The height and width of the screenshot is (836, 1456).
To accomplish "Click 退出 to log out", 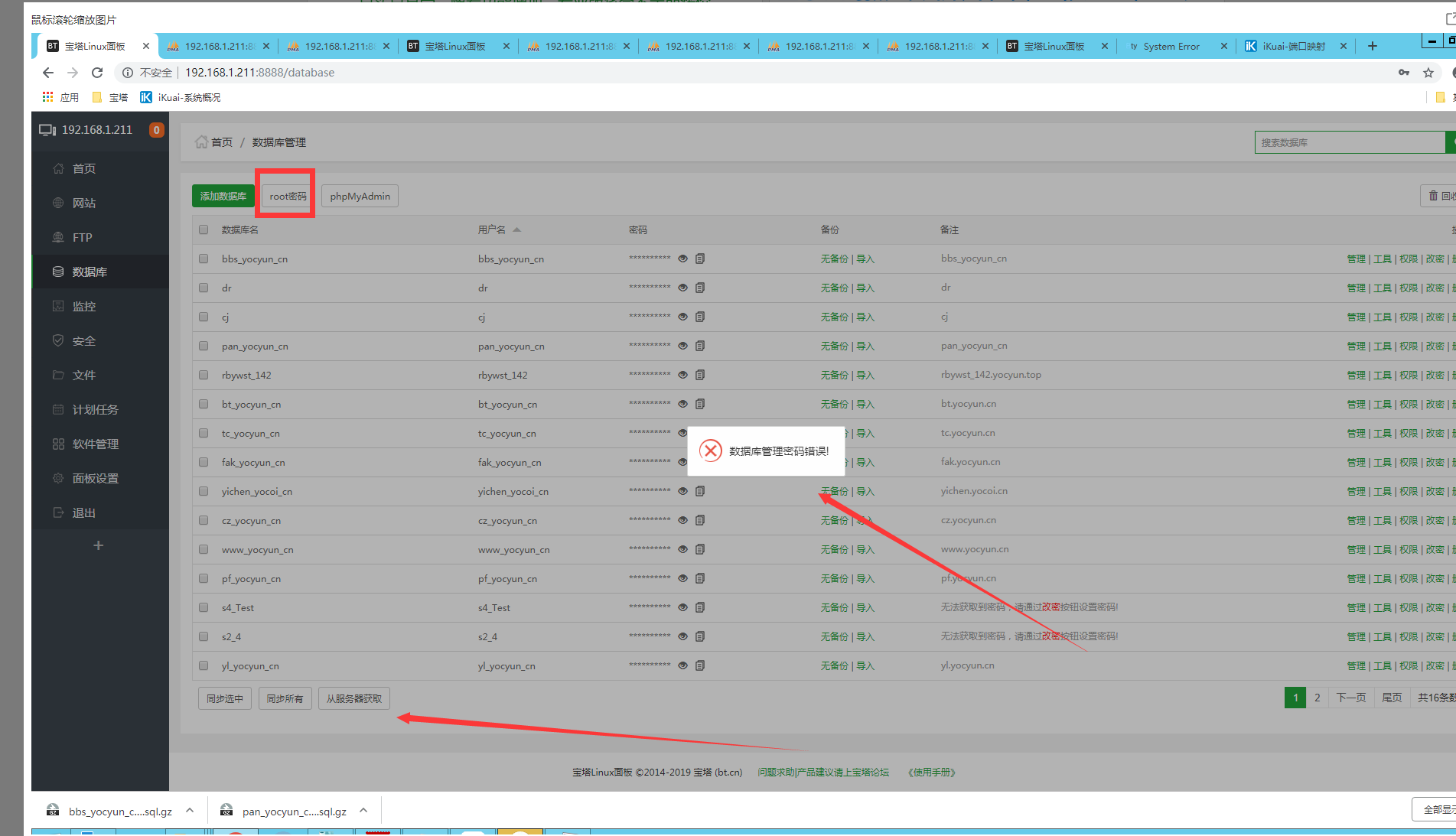I will coord(84,512).
